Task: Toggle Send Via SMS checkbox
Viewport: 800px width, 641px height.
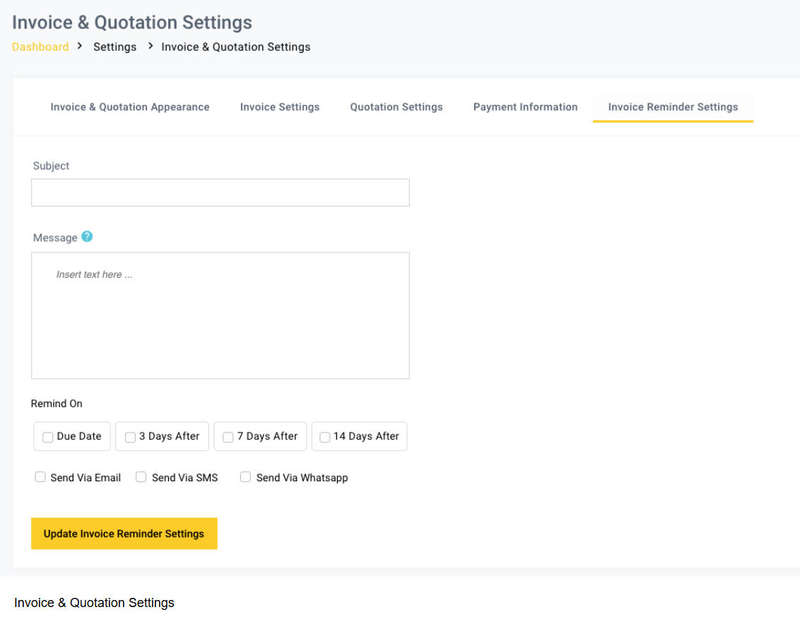Action: [141, 477]
